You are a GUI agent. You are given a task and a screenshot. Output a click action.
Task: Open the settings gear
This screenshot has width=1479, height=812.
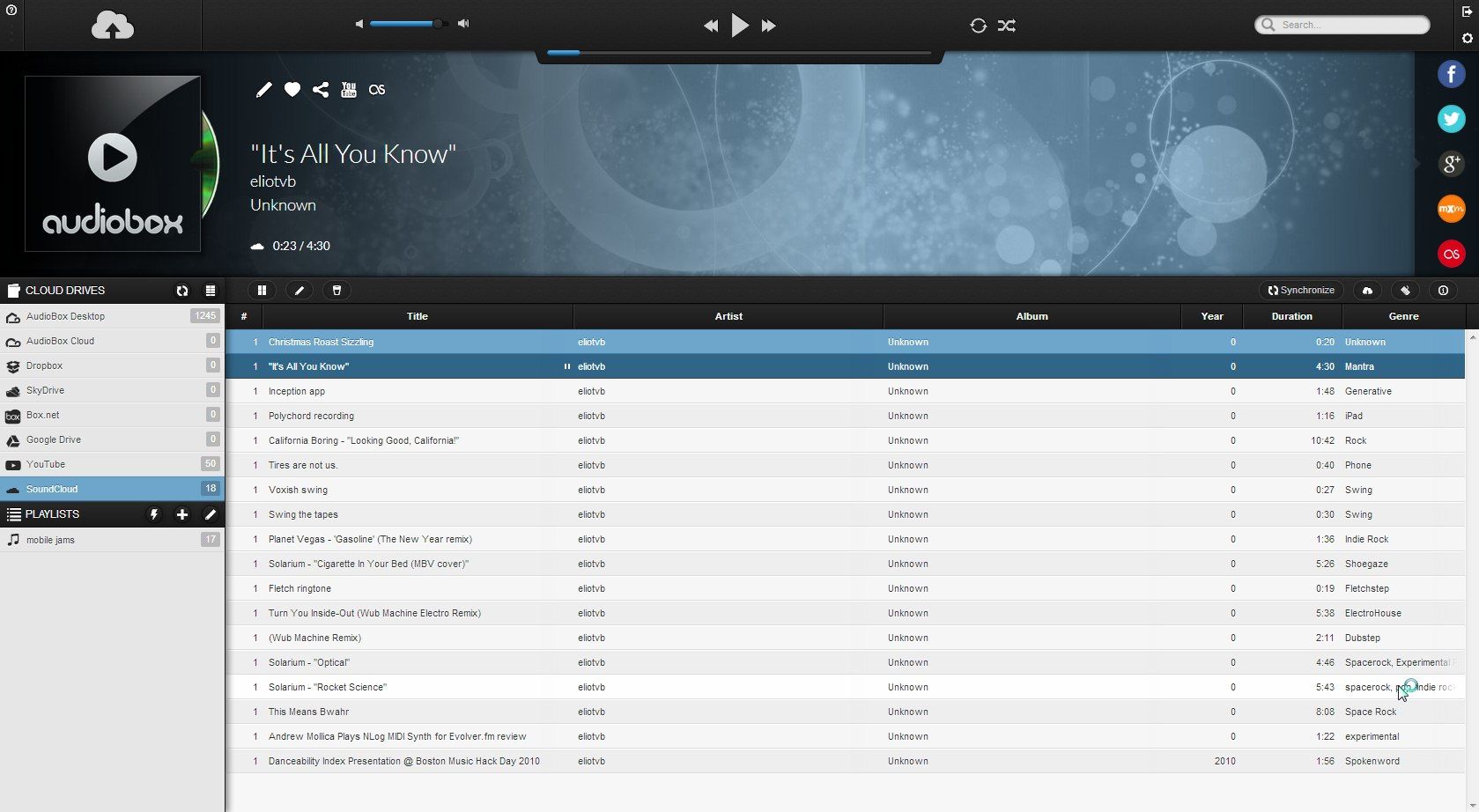tap(1467, 38)
